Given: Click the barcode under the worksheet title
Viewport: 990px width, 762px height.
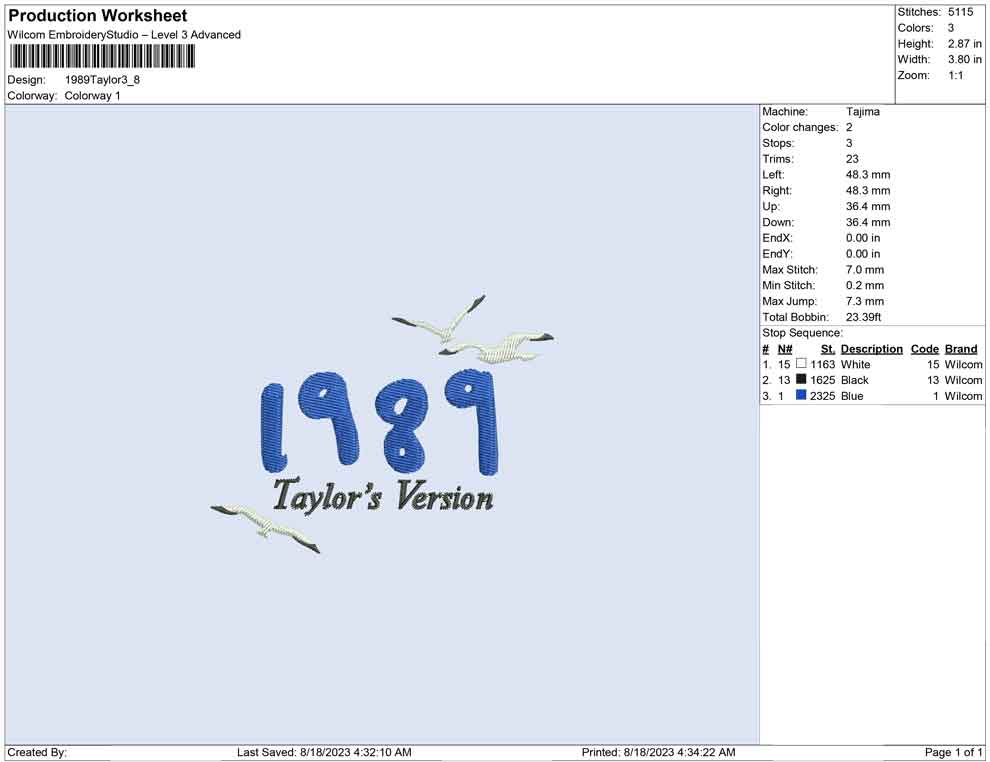Looking at the screenshot, I should pos(102,57).
